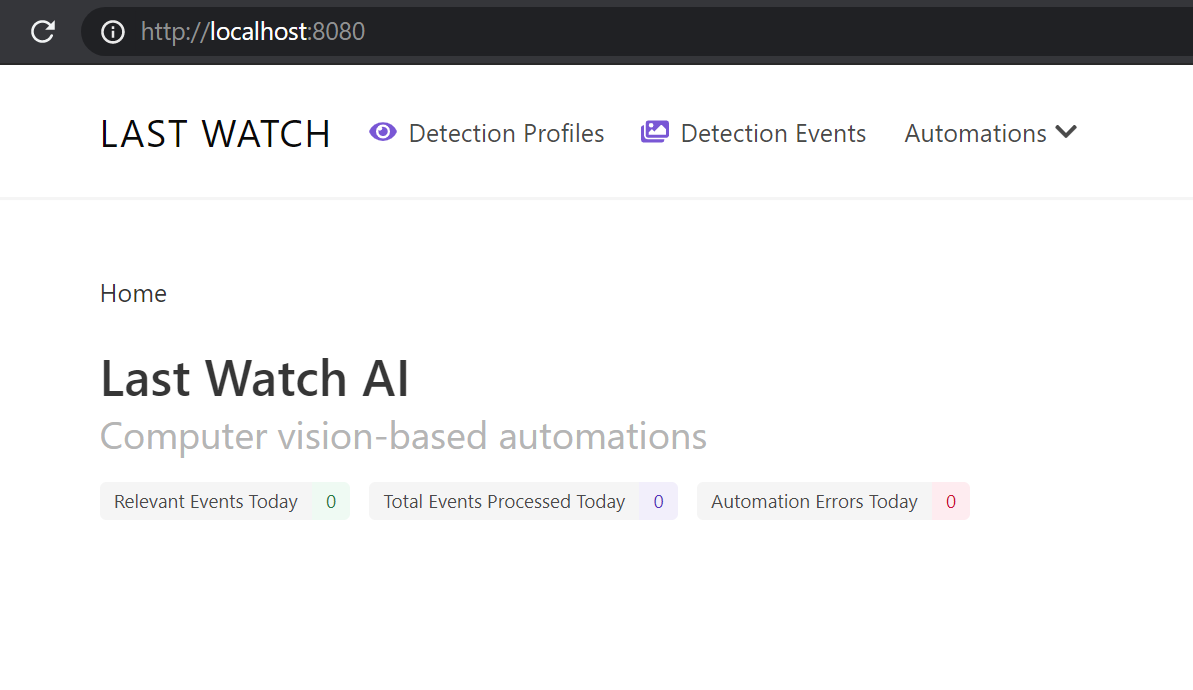Reload the page with the refresh icon
The image size is (1193, 690).
[43, 31]
